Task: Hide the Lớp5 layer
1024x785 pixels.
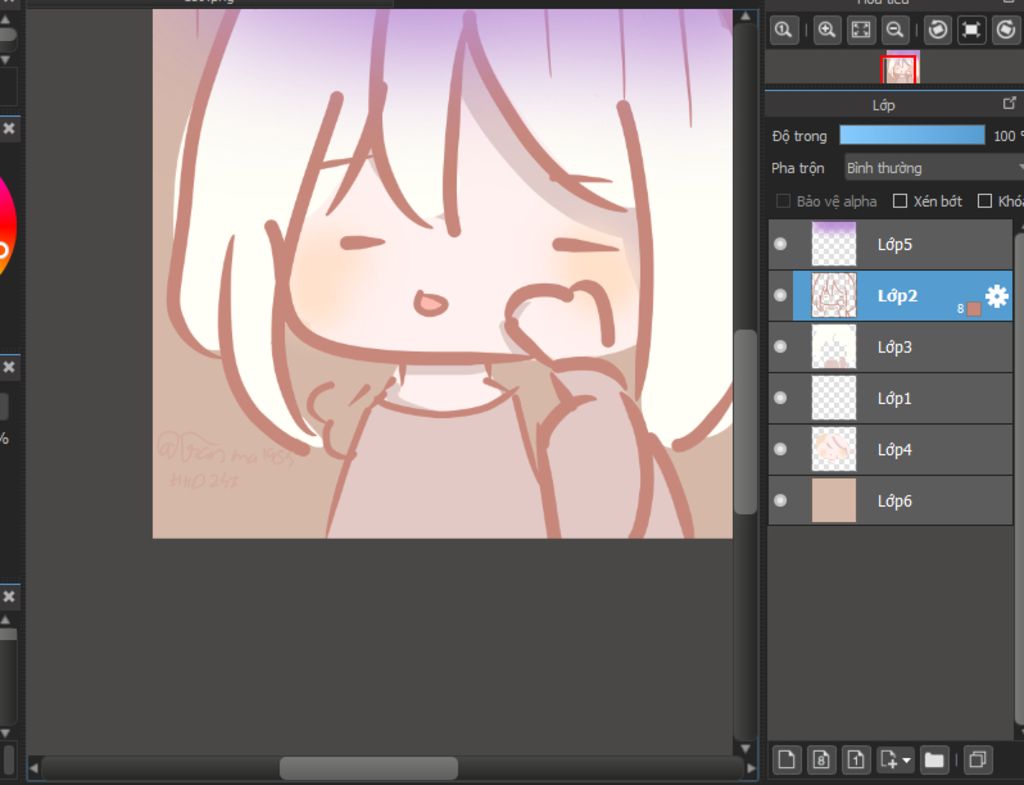Action: (780, 244)
